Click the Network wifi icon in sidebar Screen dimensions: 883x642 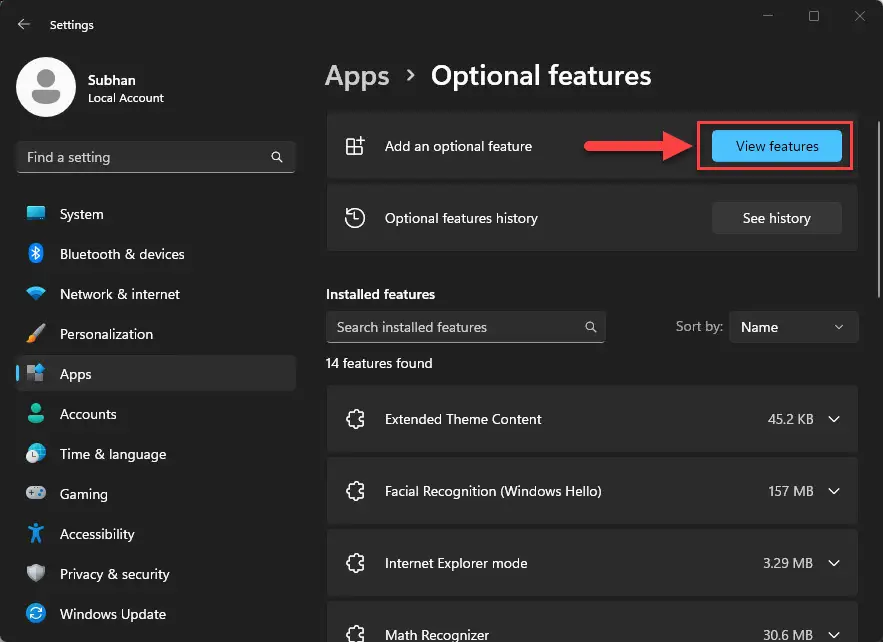(x=36, y=293)
